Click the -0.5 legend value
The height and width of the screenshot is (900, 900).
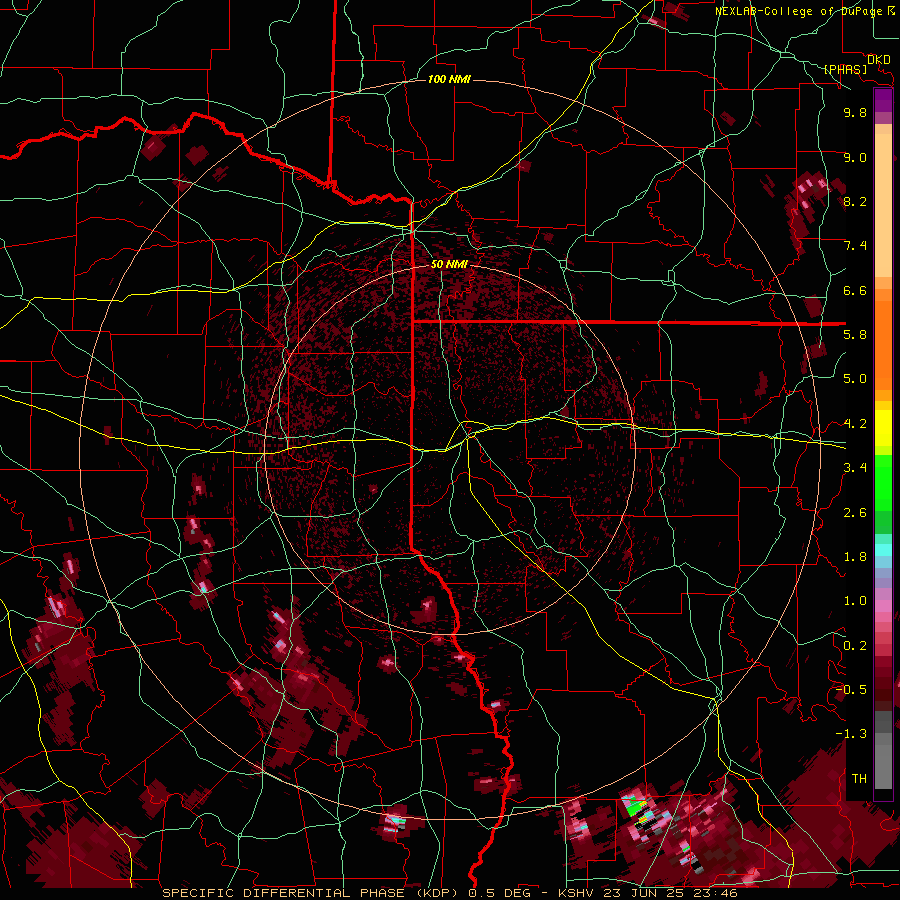click(851, 690)
